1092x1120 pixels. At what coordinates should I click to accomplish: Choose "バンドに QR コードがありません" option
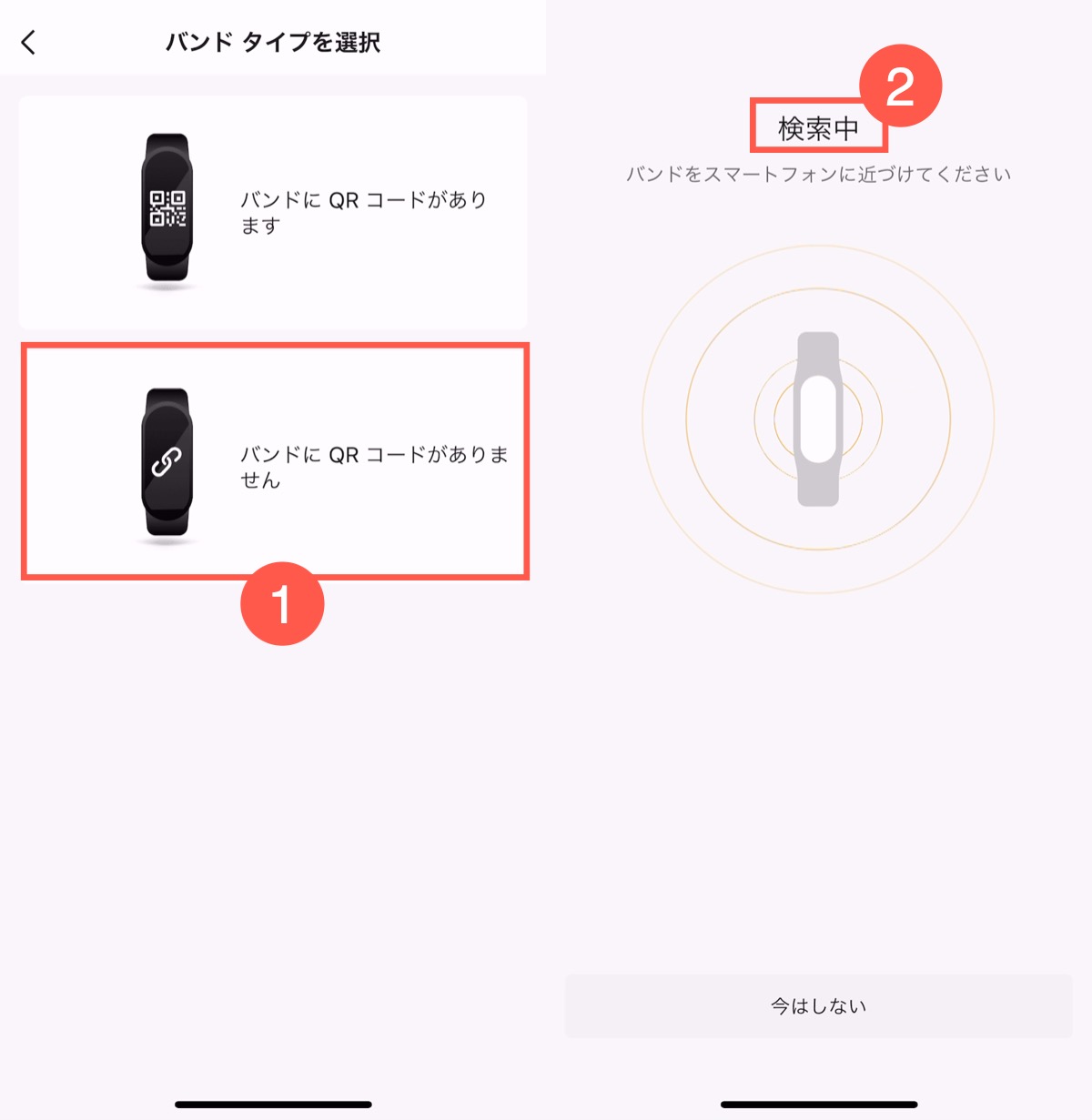coord(374,467)
